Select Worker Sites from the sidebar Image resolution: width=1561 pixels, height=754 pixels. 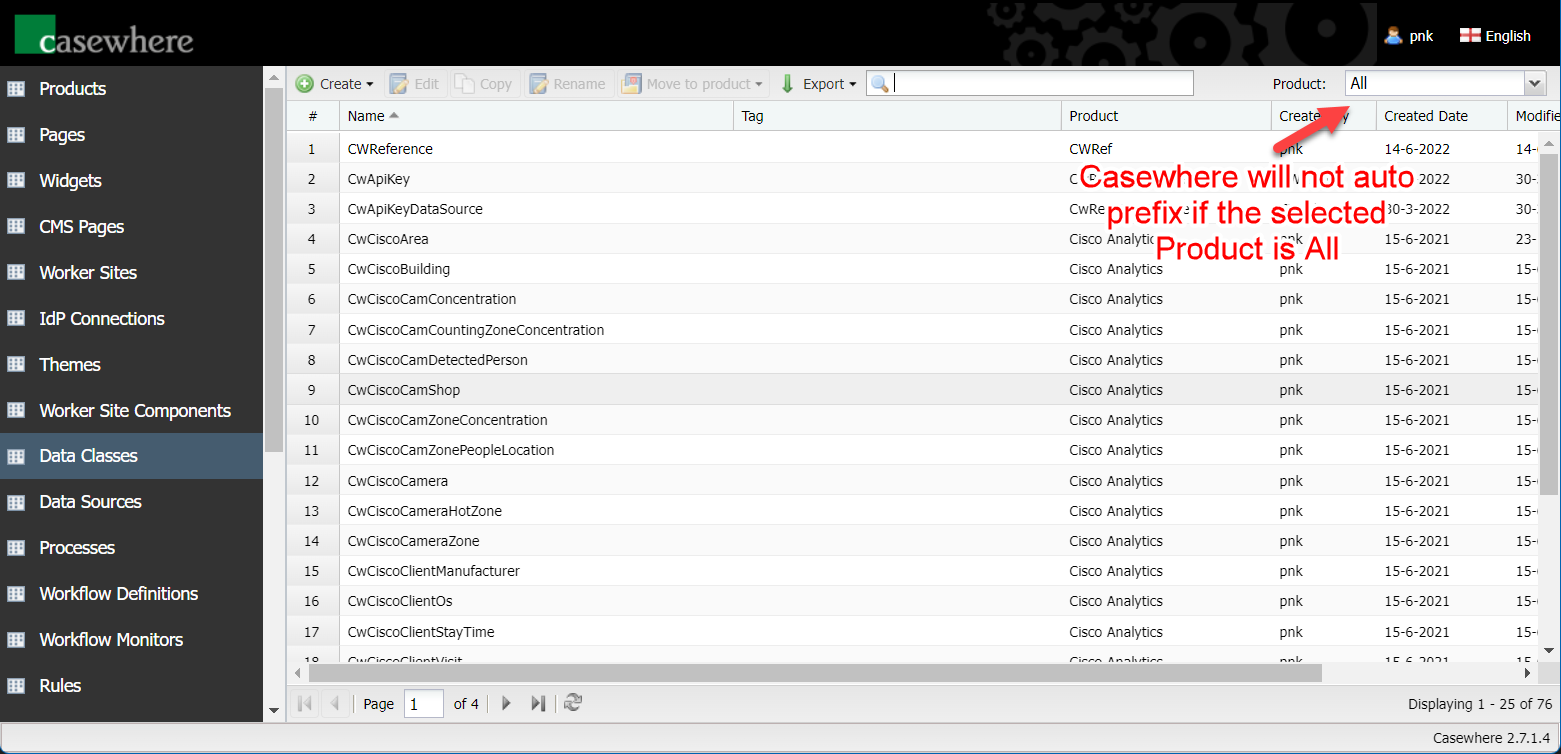88,273
